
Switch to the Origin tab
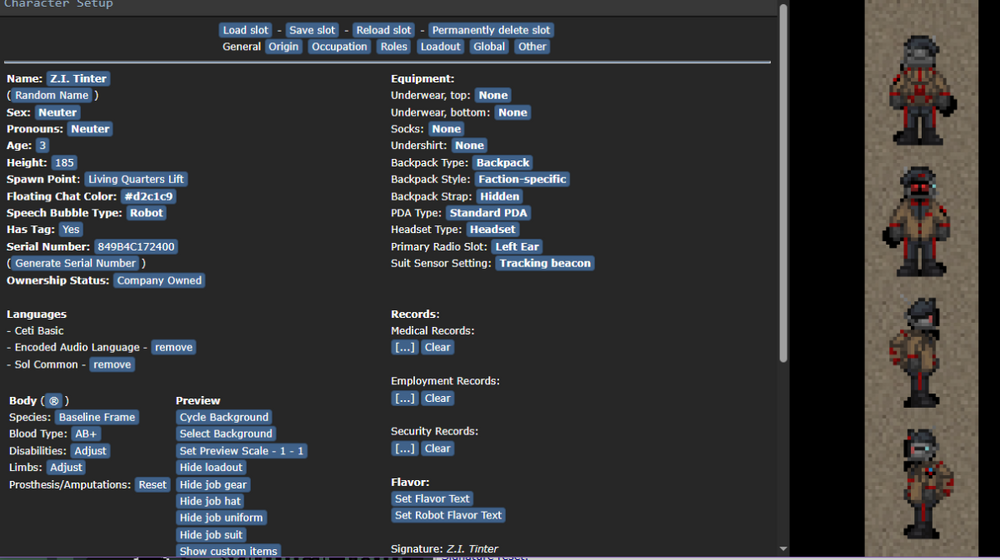[283, 46]
